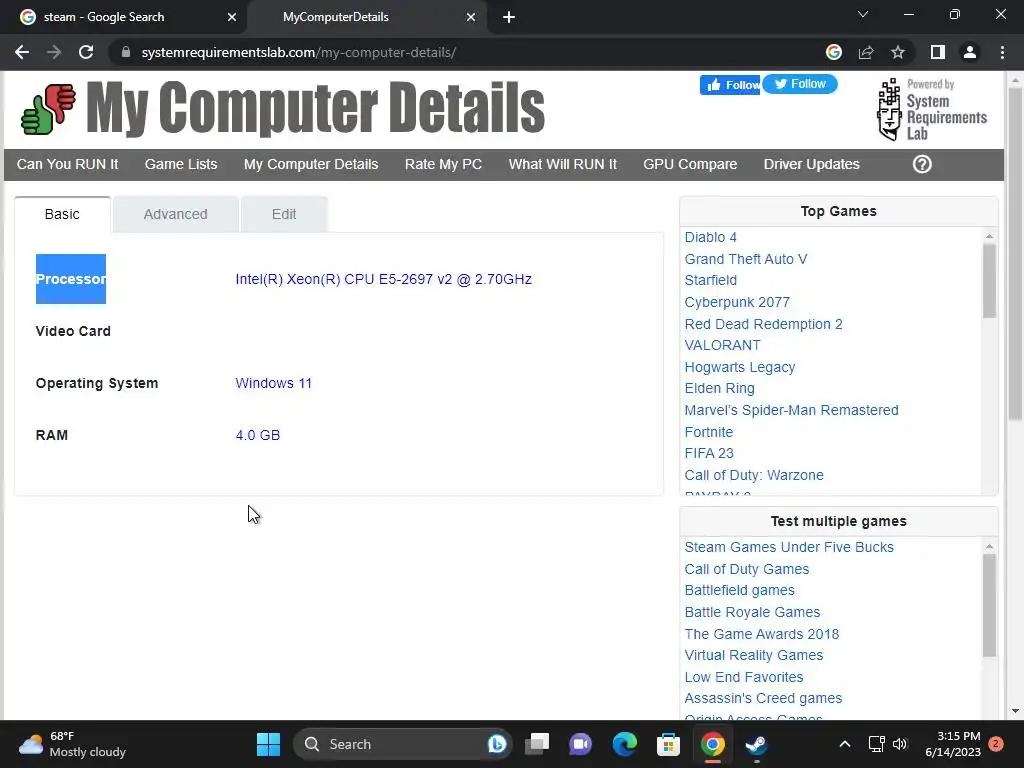The image size is (1024, 768).
Task: Close the MyComputerDetails tab
Action: [x=471, y=17]
